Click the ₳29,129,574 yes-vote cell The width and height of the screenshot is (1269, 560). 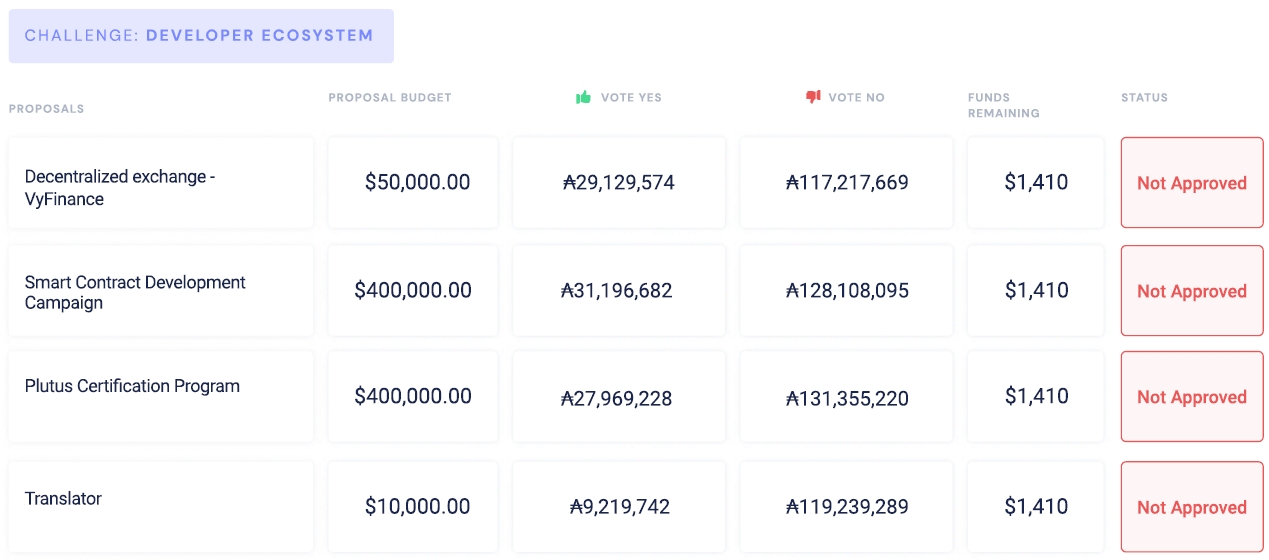click(619, 182)
